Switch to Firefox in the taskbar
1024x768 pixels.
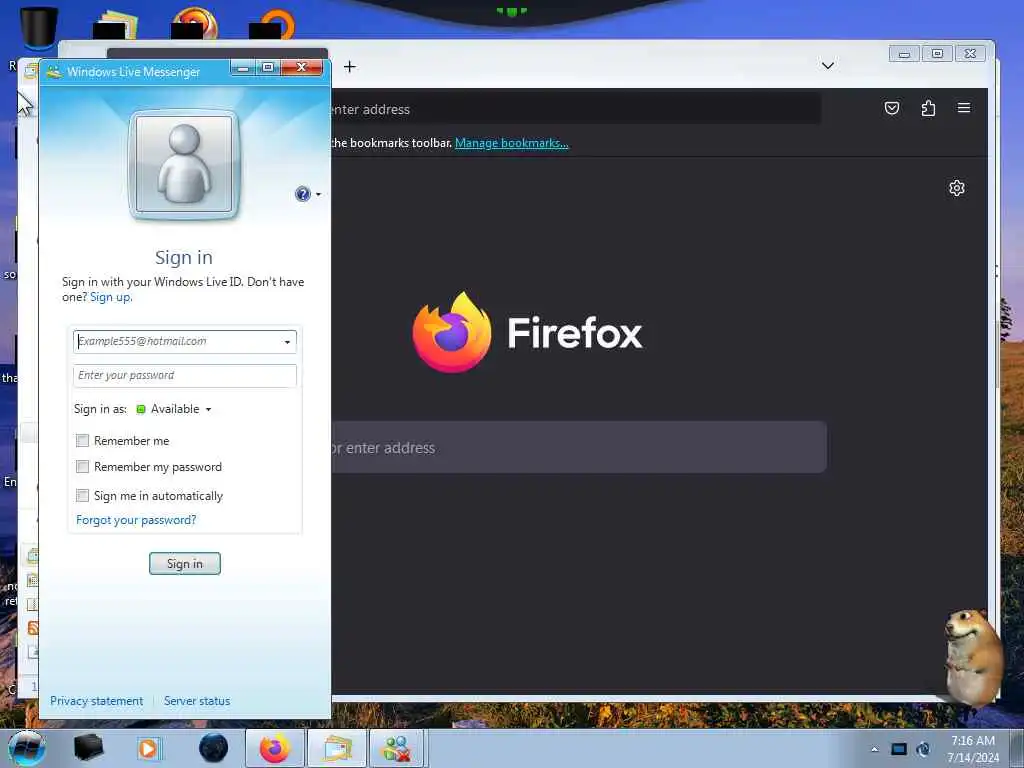[x=275, y=748]
